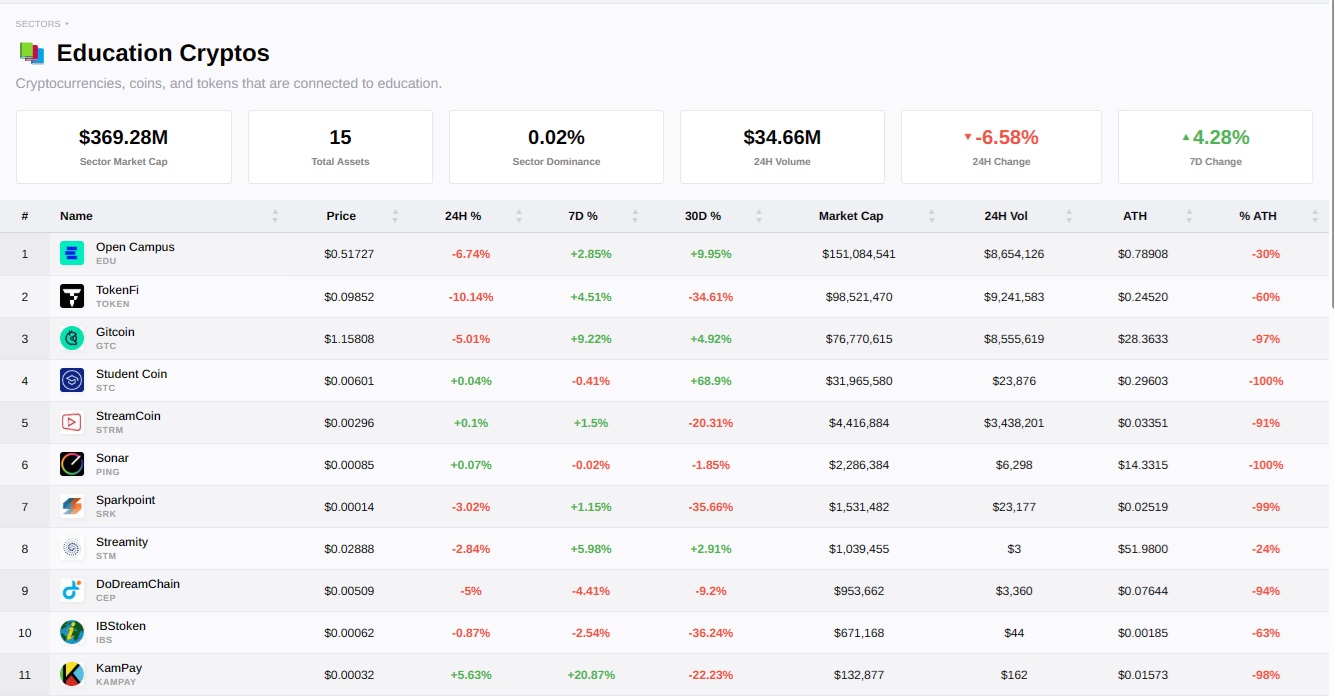The width and height of the screenshot is (1334, 696).
Task: Click the KamPay coin logo
Action: (72, 674)
